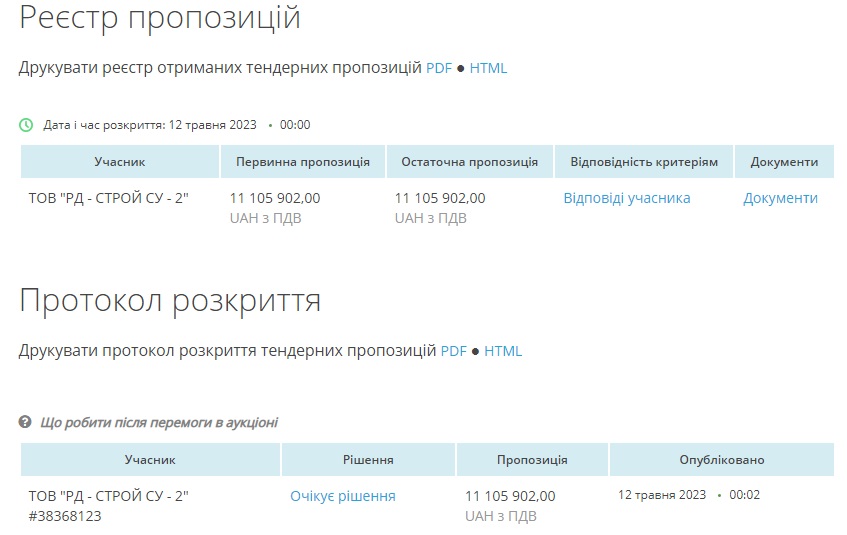Click 'UAH з ПДВ' under initial proposal

point(265,218)
